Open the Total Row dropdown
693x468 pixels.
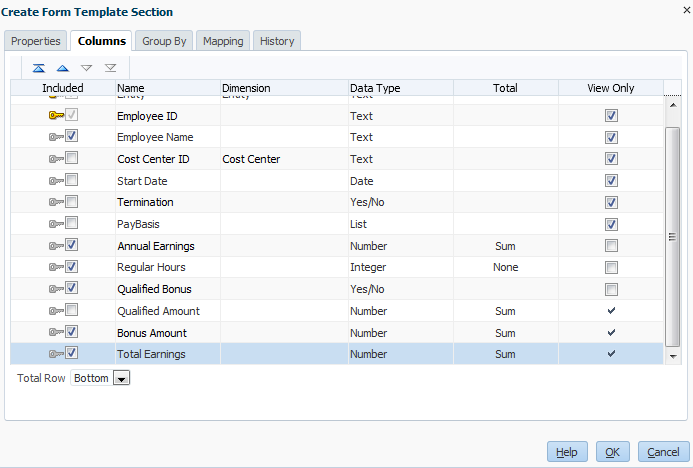tap(121, 379)
